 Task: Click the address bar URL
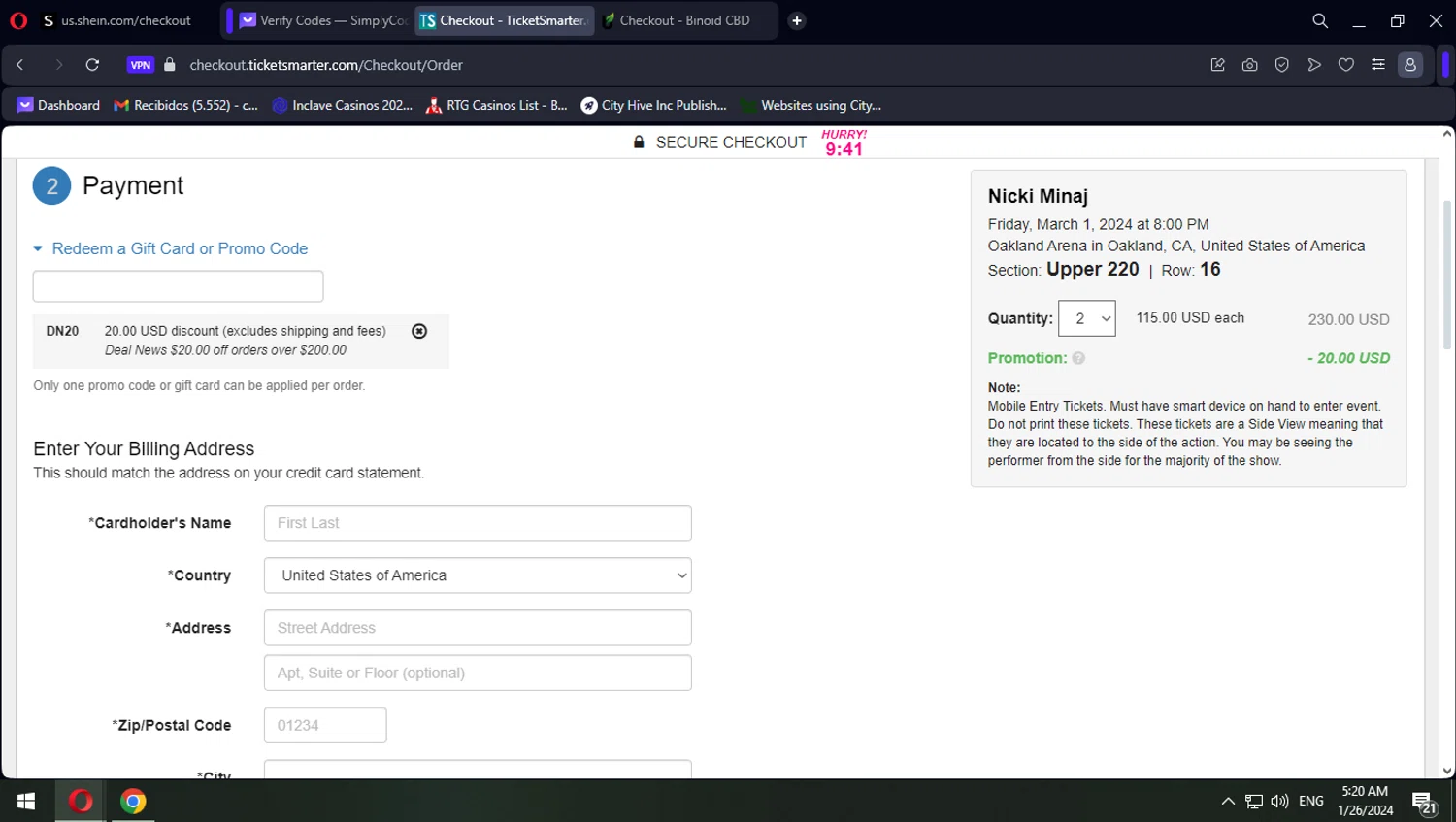(326, 65)
